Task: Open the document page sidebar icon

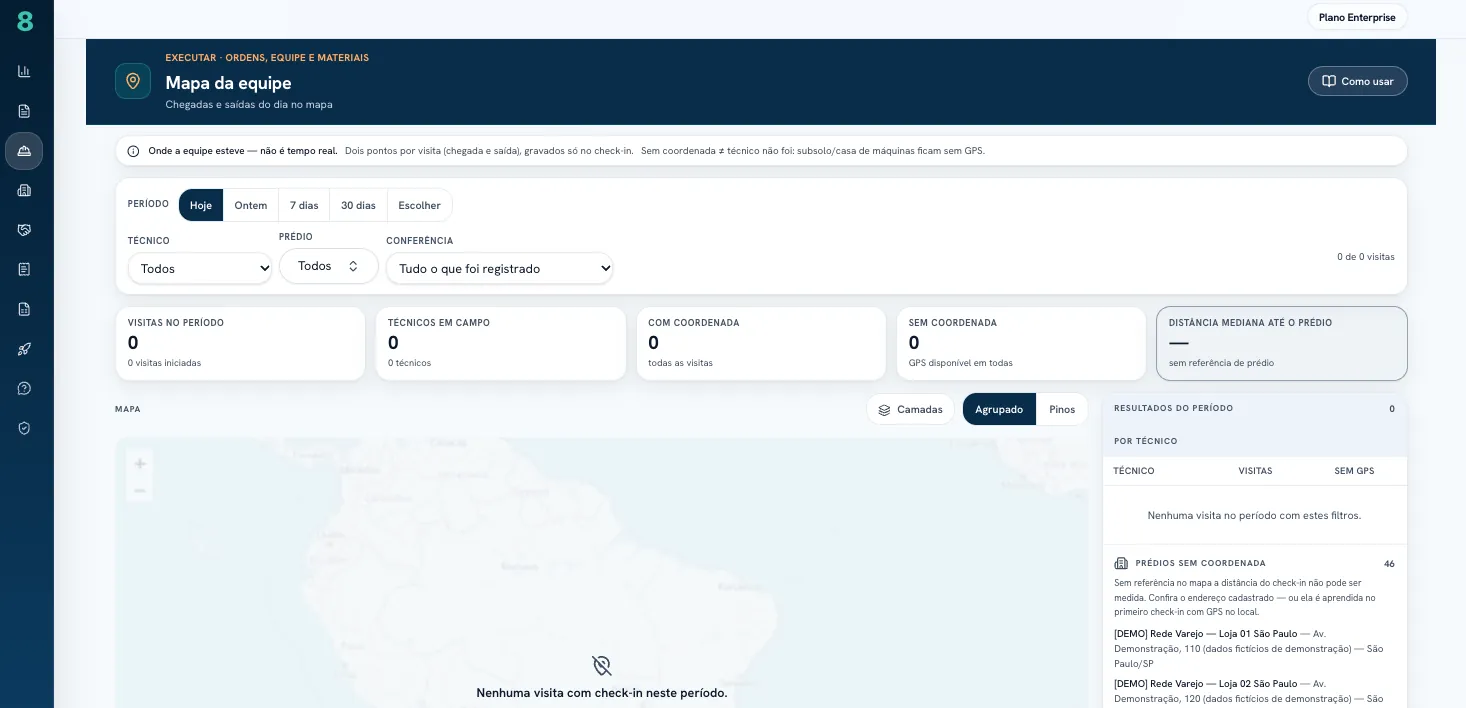Action: tap(24, 111)
